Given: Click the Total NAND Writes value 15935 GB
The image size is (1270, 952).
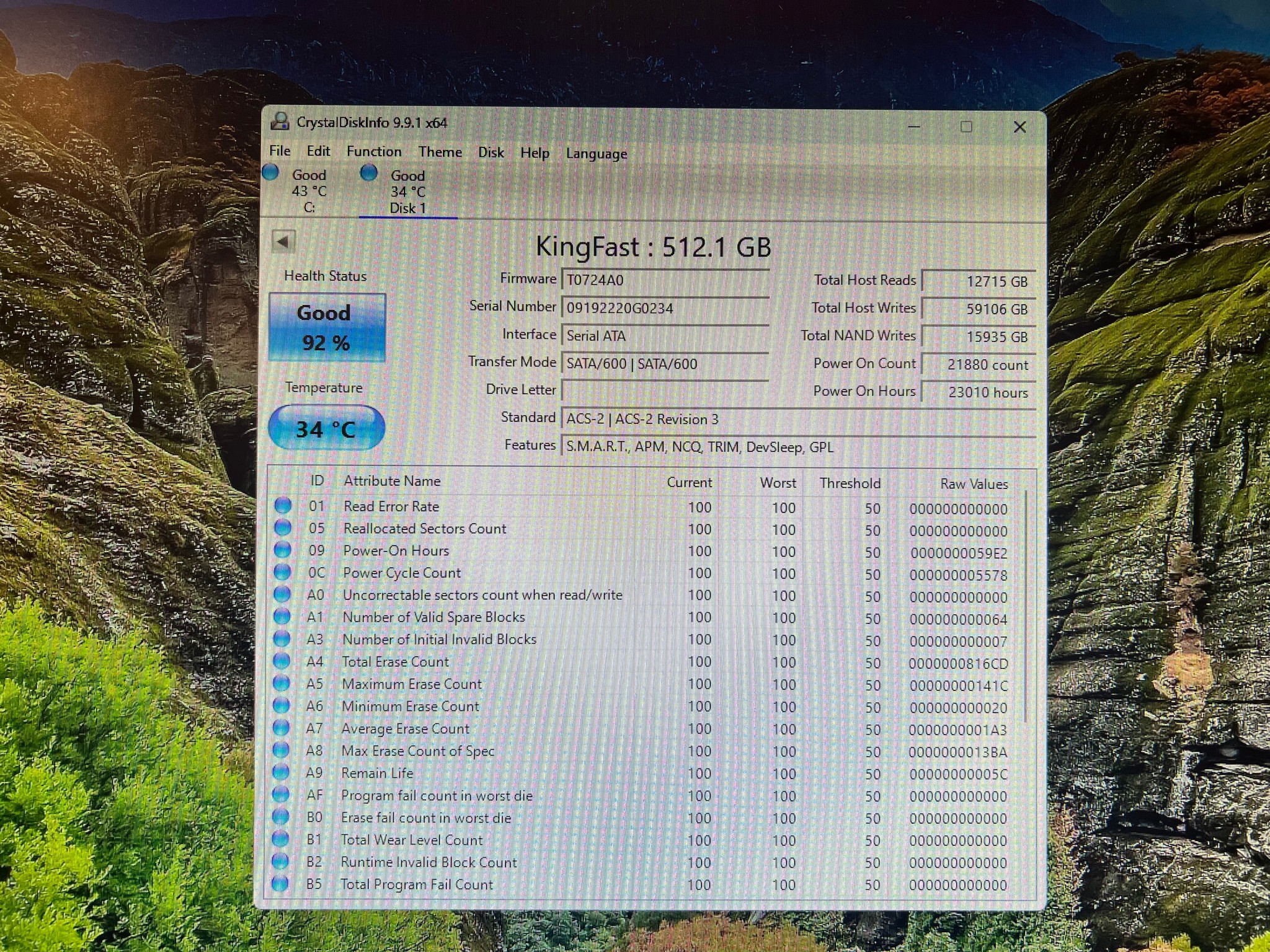Looking at the screenshot, I should tap(979, 337).
